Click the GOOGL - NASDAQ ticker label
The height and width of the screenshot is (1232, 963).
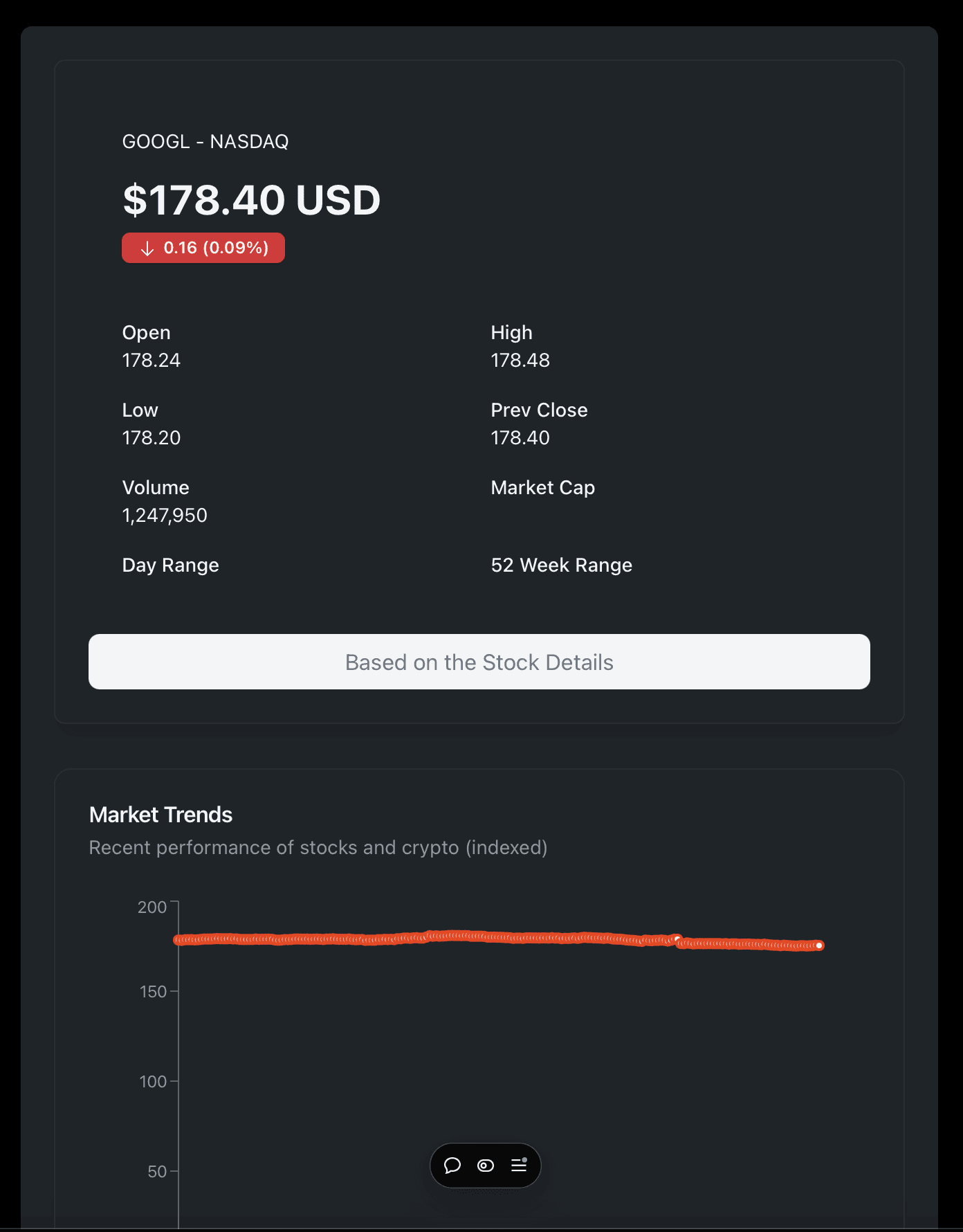coord(205,141)
